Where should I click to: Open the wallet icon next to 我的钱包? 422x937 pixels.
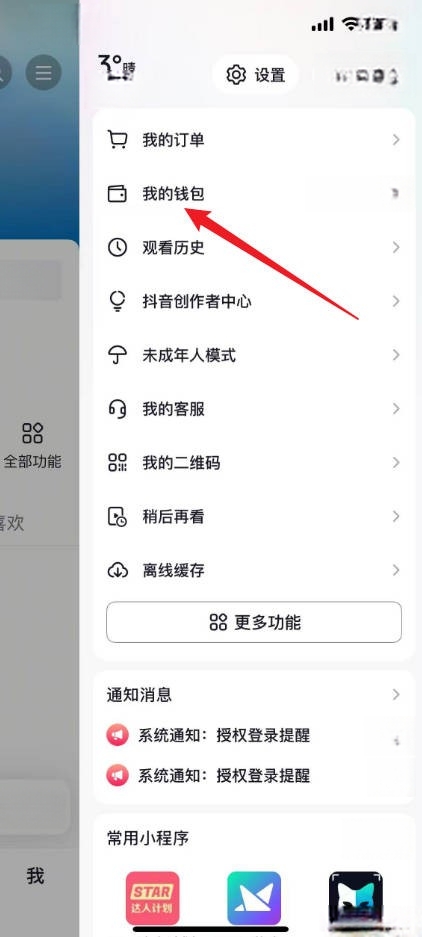[117, 194]
